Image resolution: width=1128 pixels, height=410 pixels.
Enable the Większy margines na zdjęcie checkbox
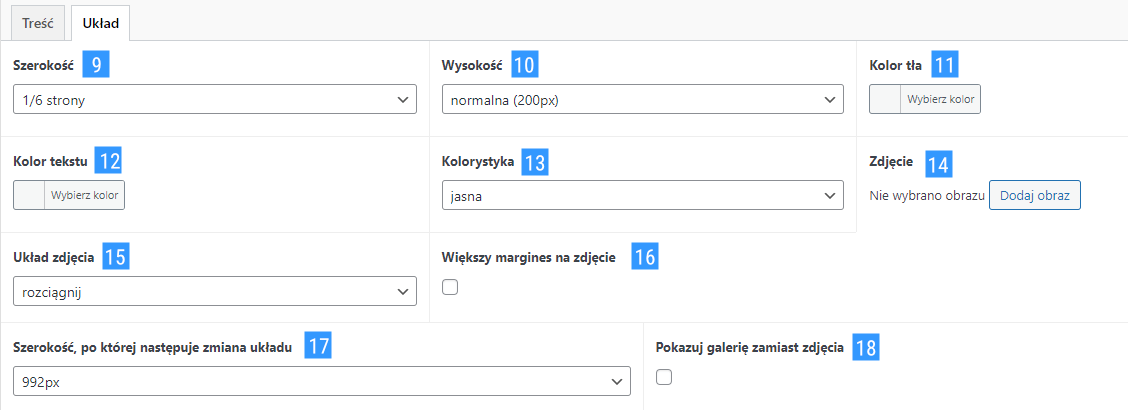point(450,288)
